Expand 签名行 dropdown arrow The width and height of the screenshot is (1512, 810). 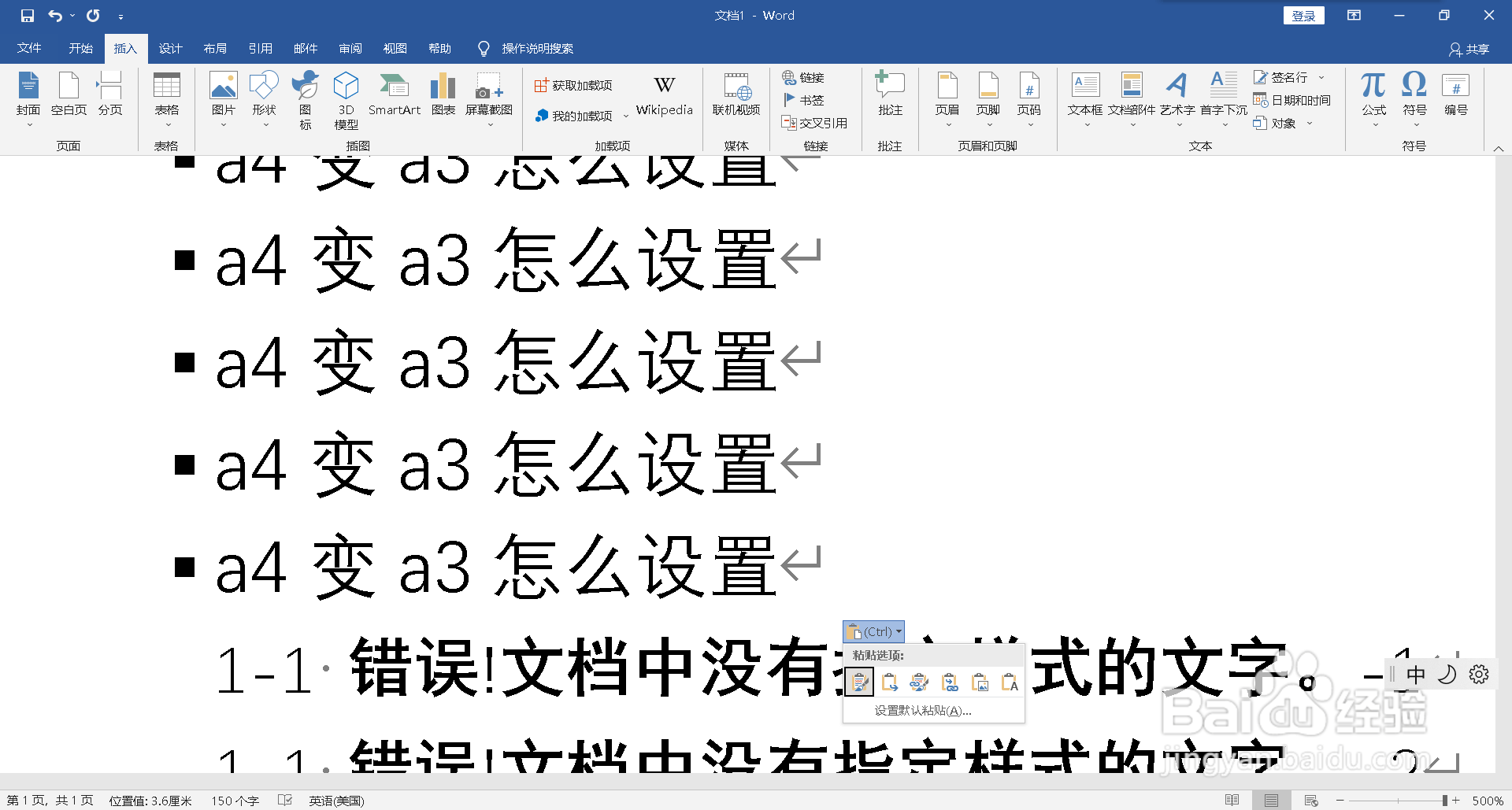point(1321,77)
